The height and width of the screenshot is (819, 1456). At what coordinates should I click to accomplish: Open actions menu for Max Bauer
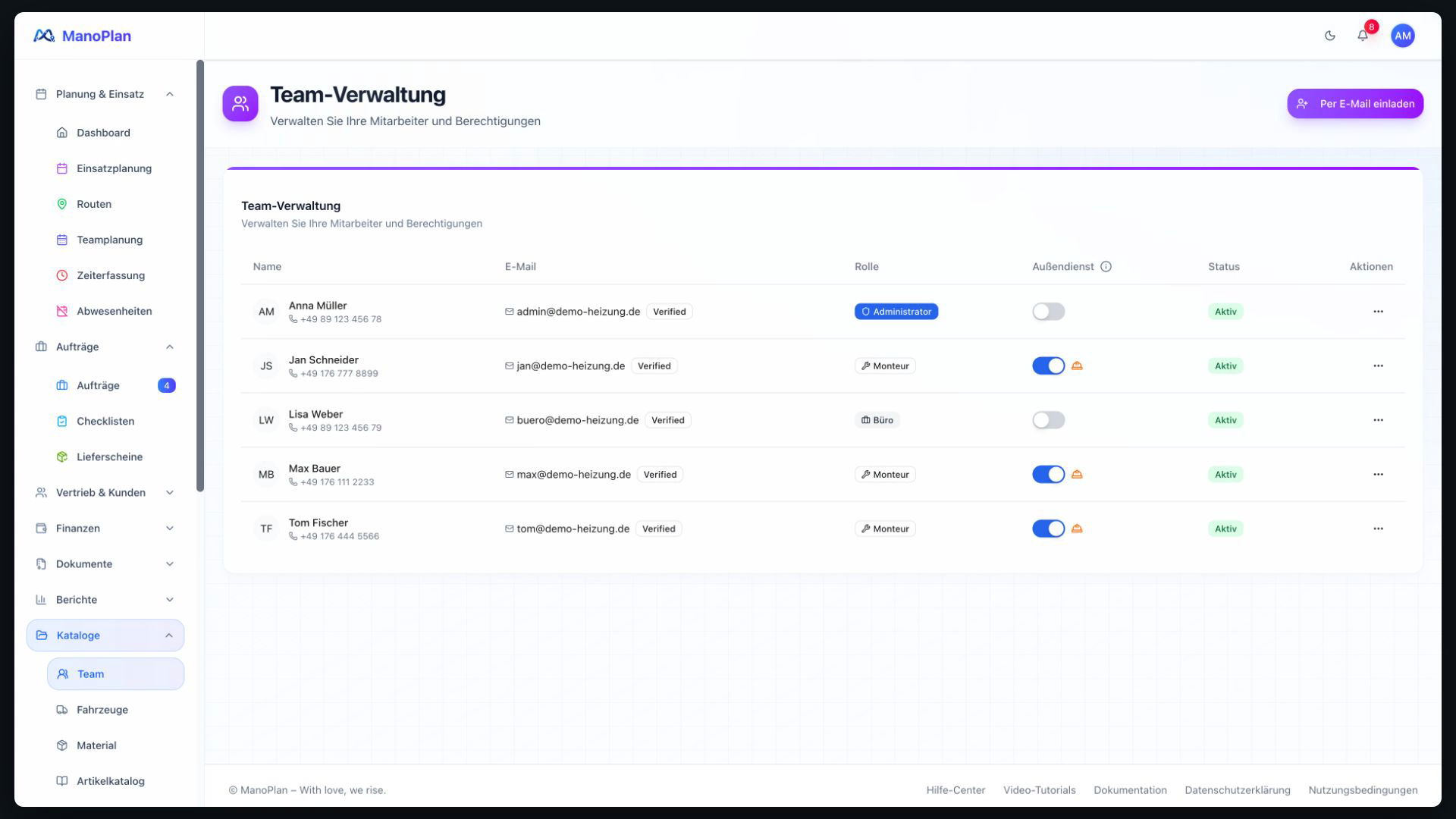[1378, 475]
